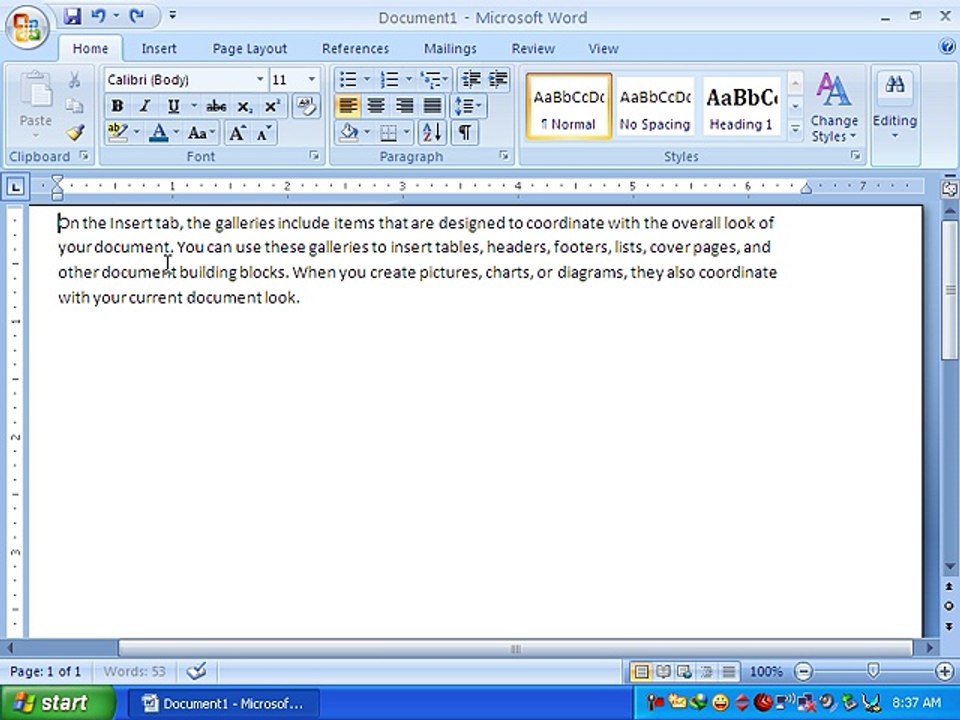Apply the Heading 1 style
The image size is (960, 720).
tap(741, 107)
